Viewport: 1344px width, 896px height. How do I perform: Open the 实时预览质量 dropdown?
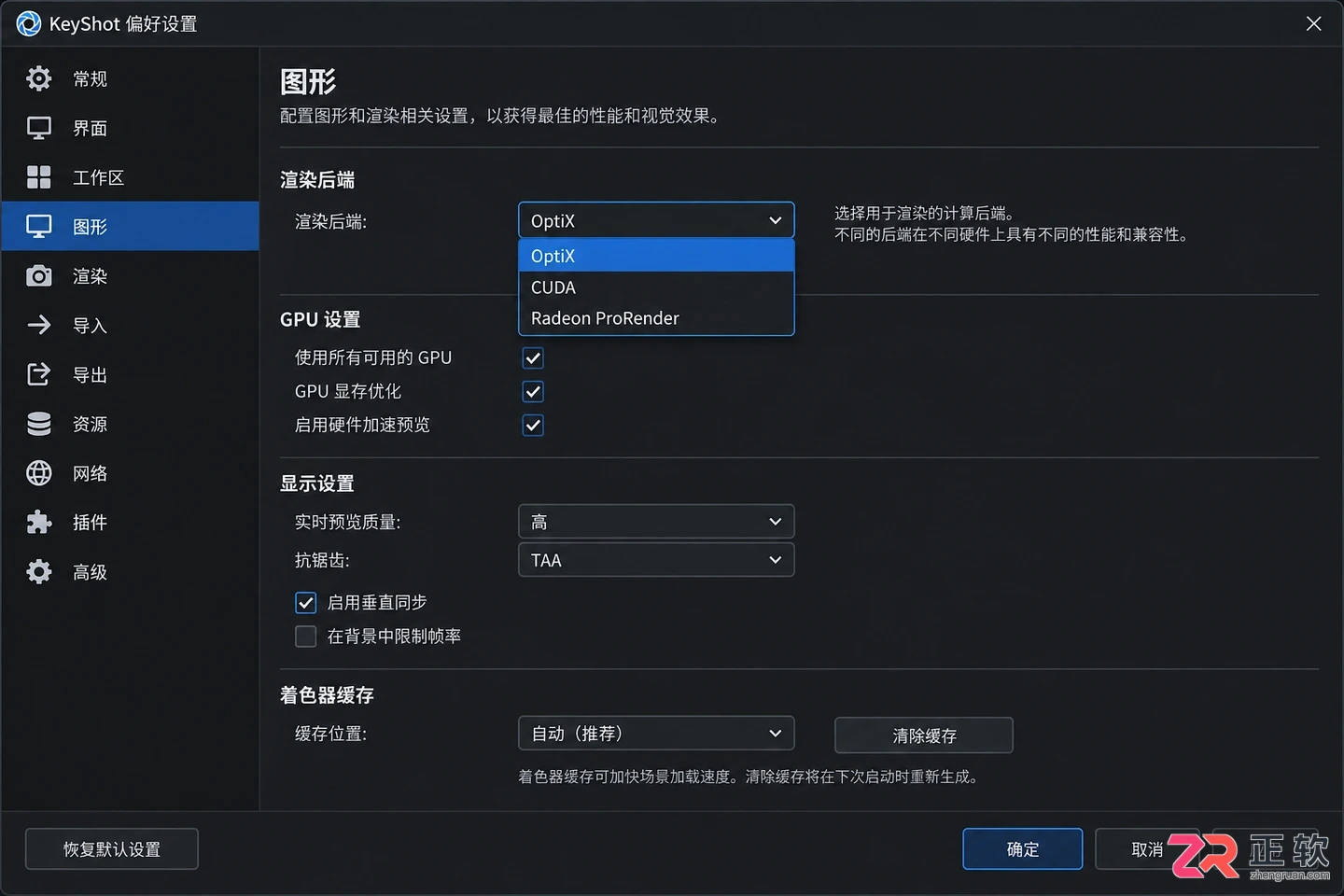click(656, 522)
